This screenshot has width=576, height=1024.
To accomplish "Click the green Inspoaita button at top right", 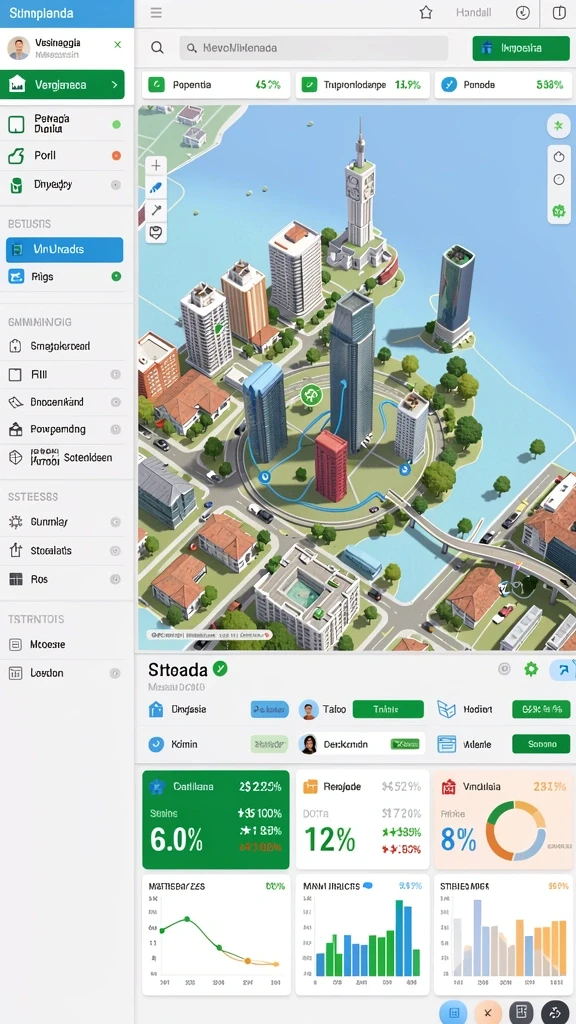I will coord(521,48).
